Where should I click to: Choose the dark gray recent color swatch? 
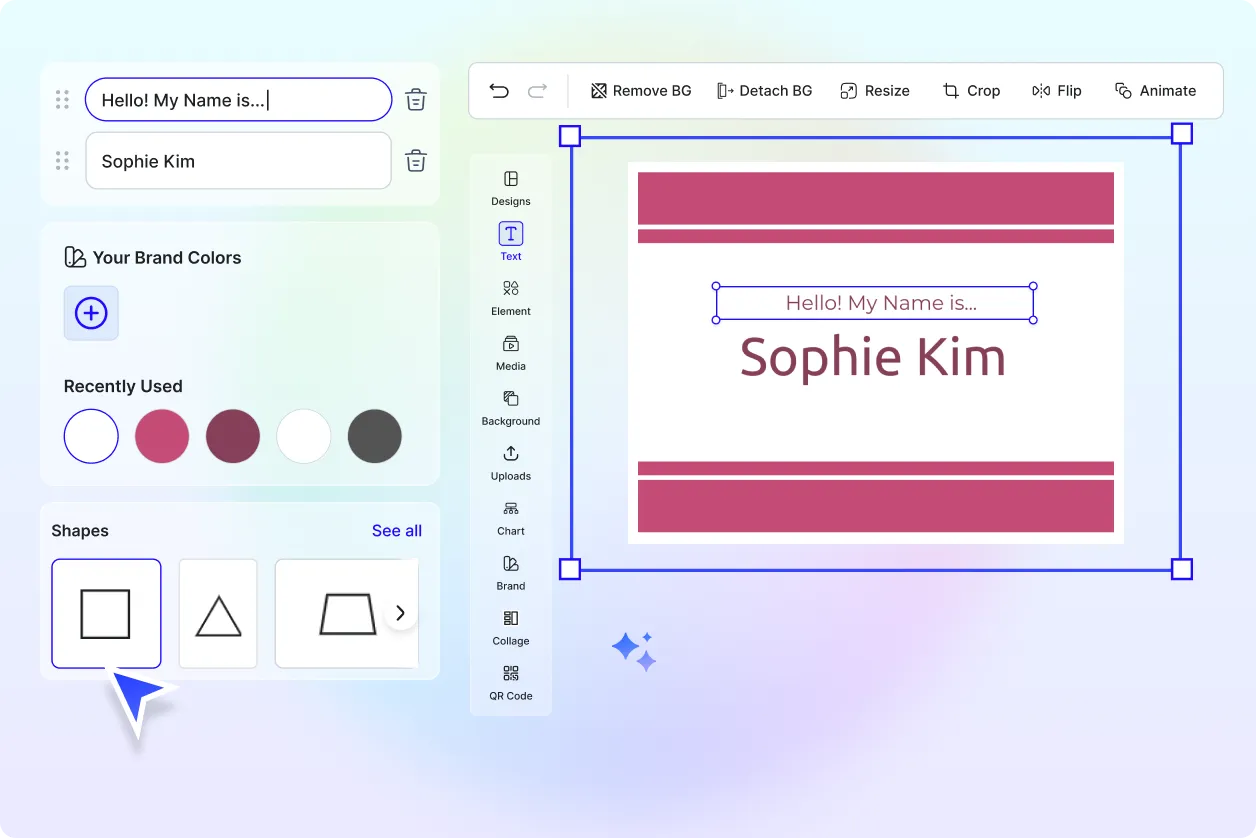point(375,436)
